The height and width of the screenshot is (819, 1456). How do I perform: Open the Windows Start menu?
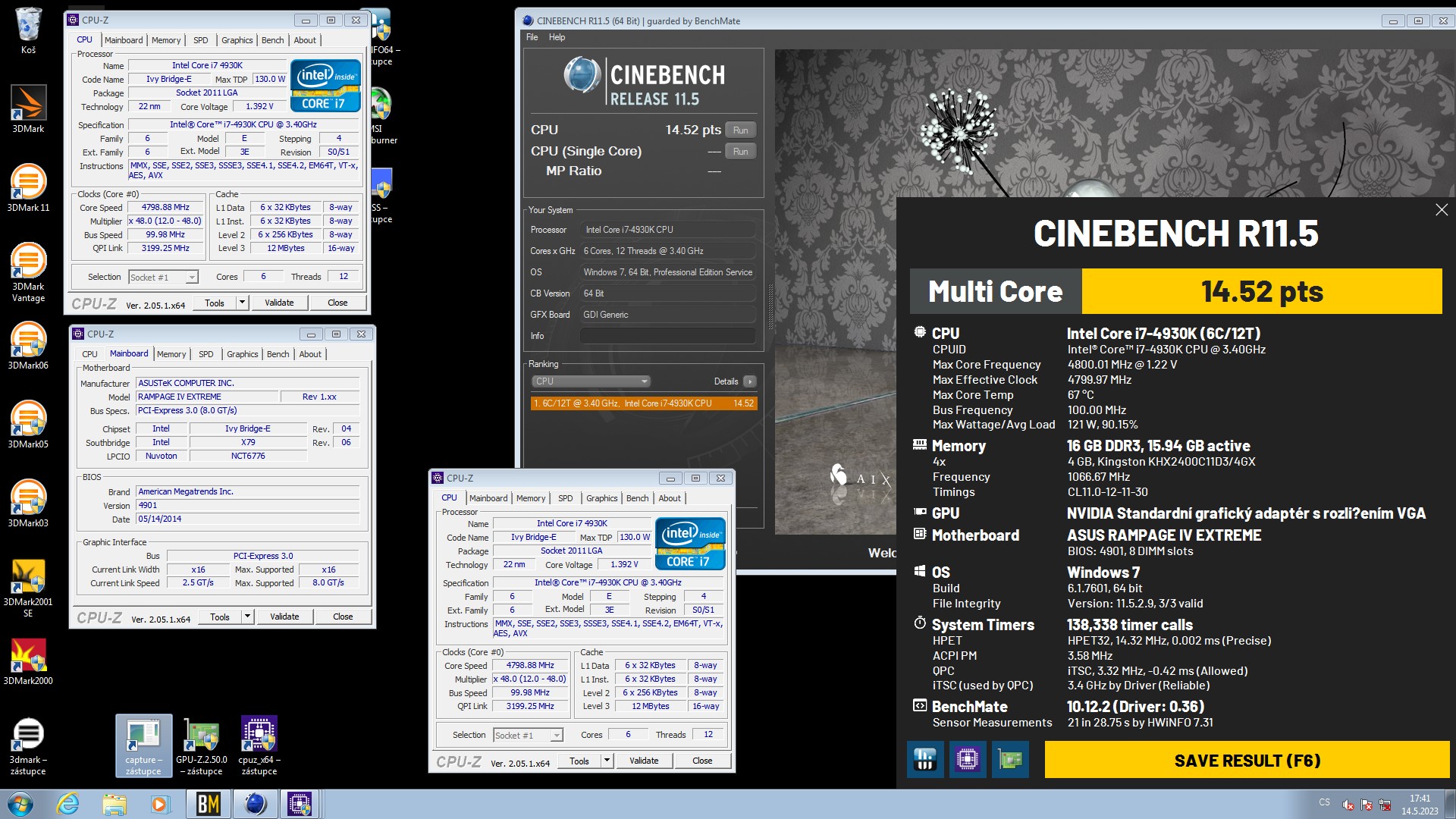[x=20, y=804]
